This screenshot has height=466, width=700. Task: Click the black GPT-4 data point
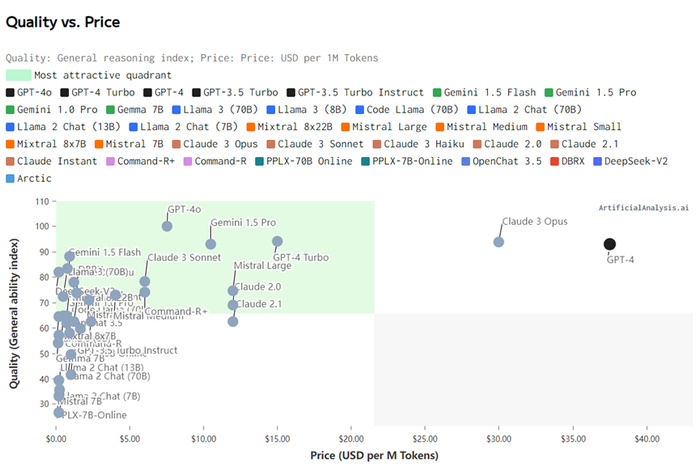coord(610,244)
